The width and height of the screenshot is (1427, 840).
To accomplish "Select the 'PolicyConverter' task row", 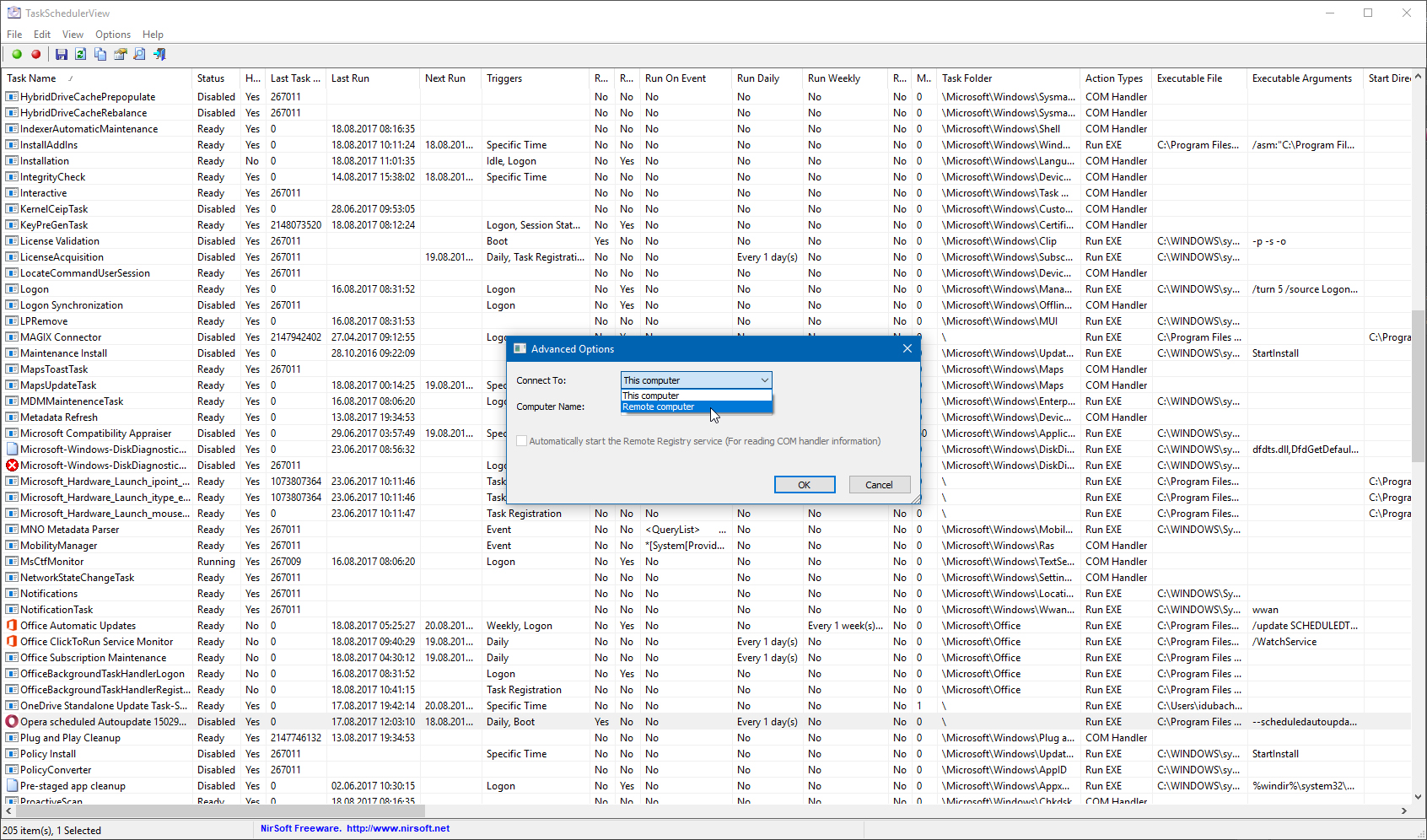I will tap(707, 770).
